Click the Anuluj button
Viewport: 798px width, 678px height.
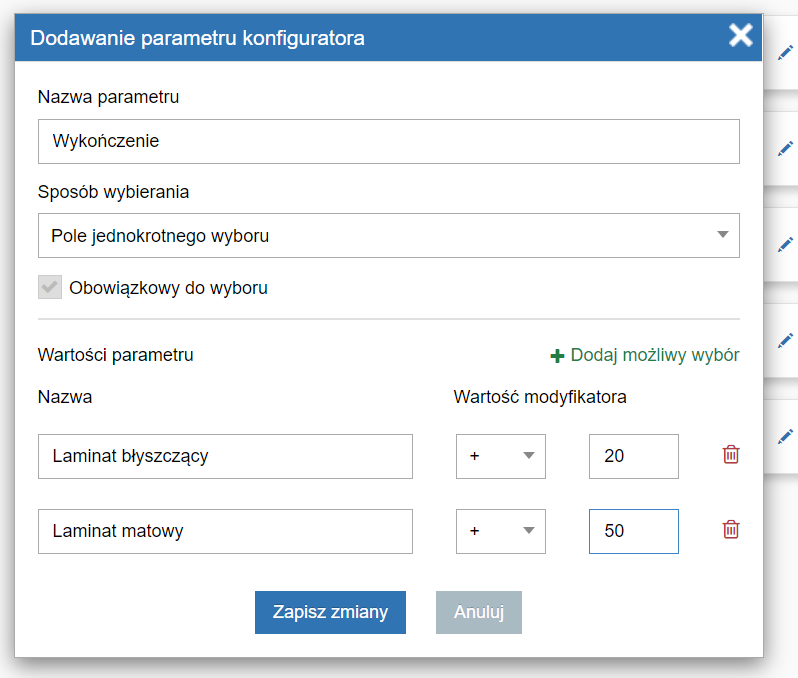(x=479, y=612)
